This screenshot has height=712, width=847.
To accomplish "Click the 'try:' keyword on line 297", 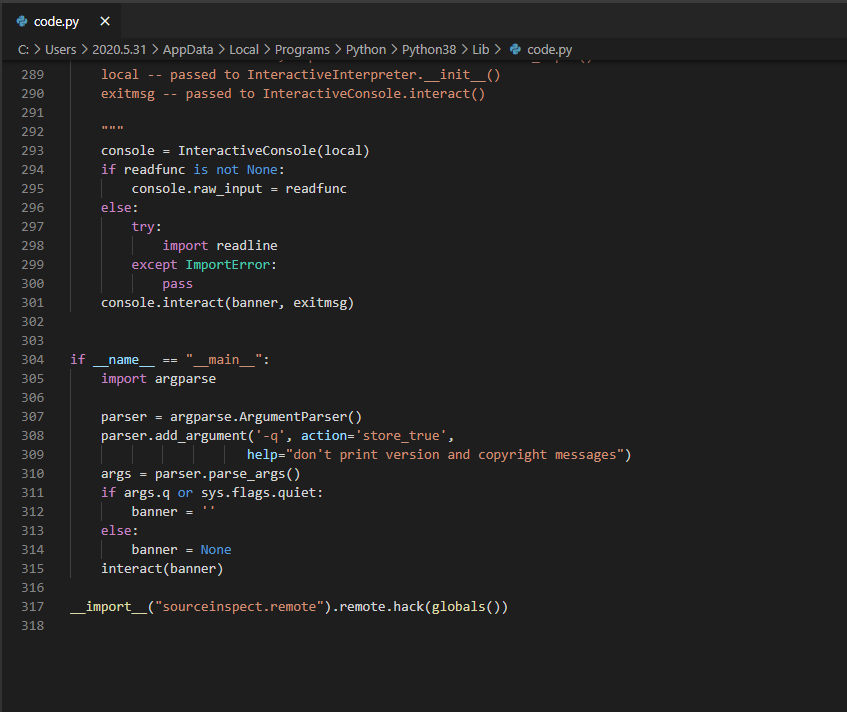I will click(x=146, y=226).
